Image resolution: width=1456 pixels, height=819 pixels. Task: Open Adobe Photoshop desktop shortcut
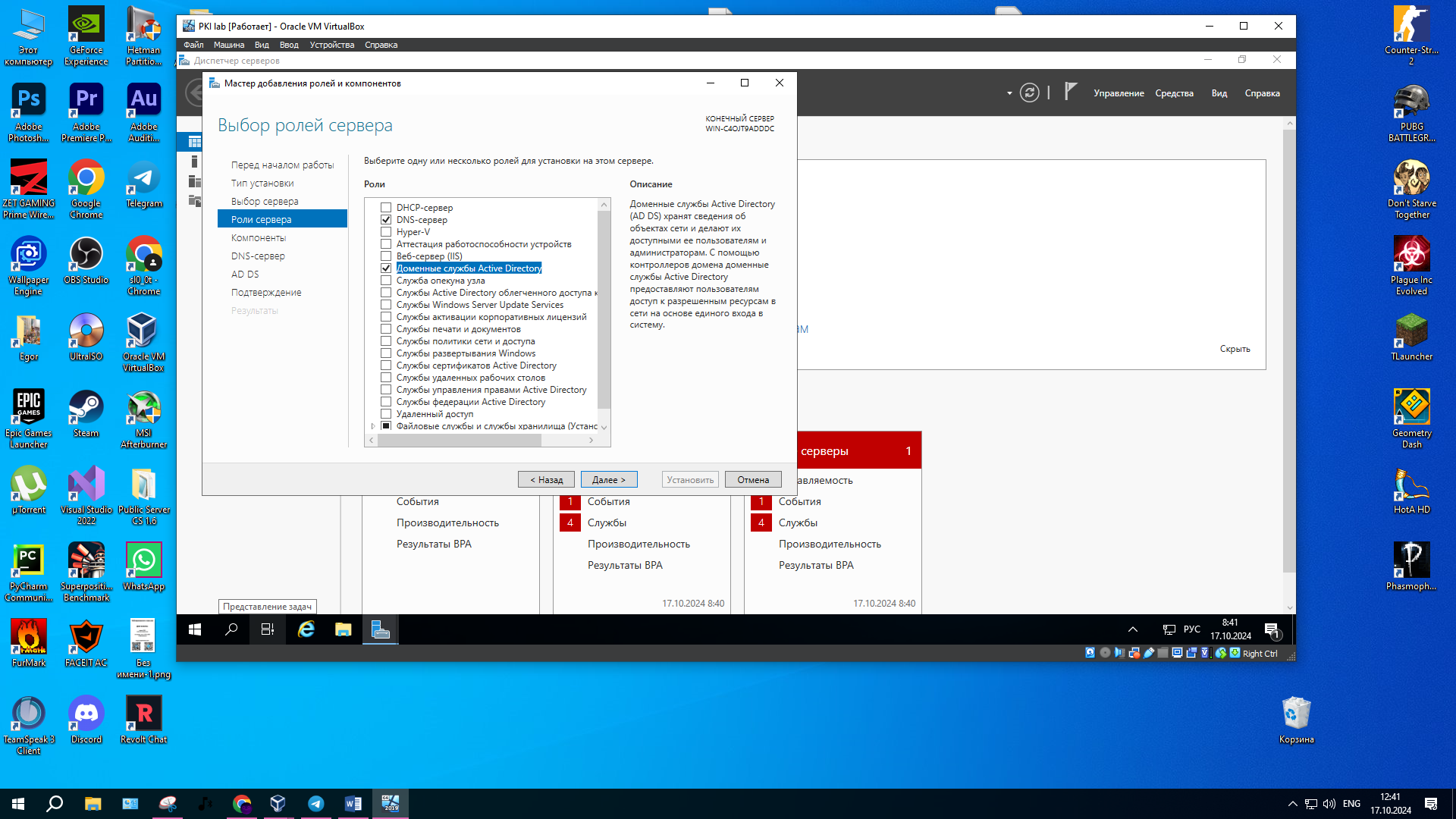(x=29, y=113)
